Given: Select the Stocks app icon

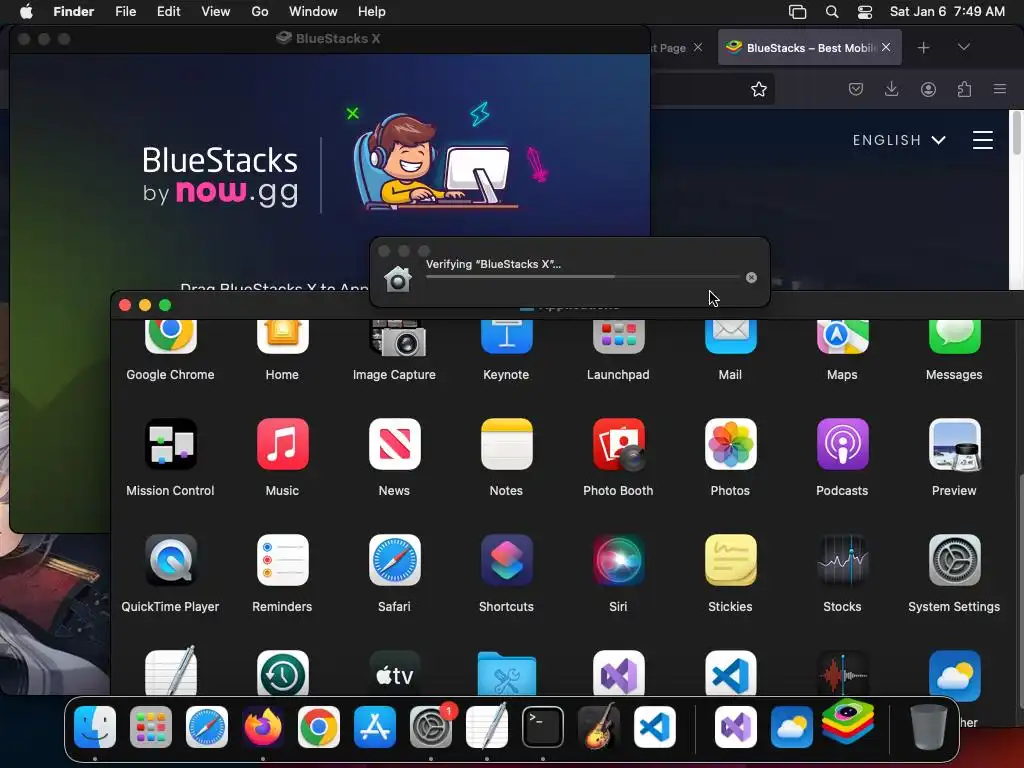Looking at the screenshot, I should pos(842,560).
